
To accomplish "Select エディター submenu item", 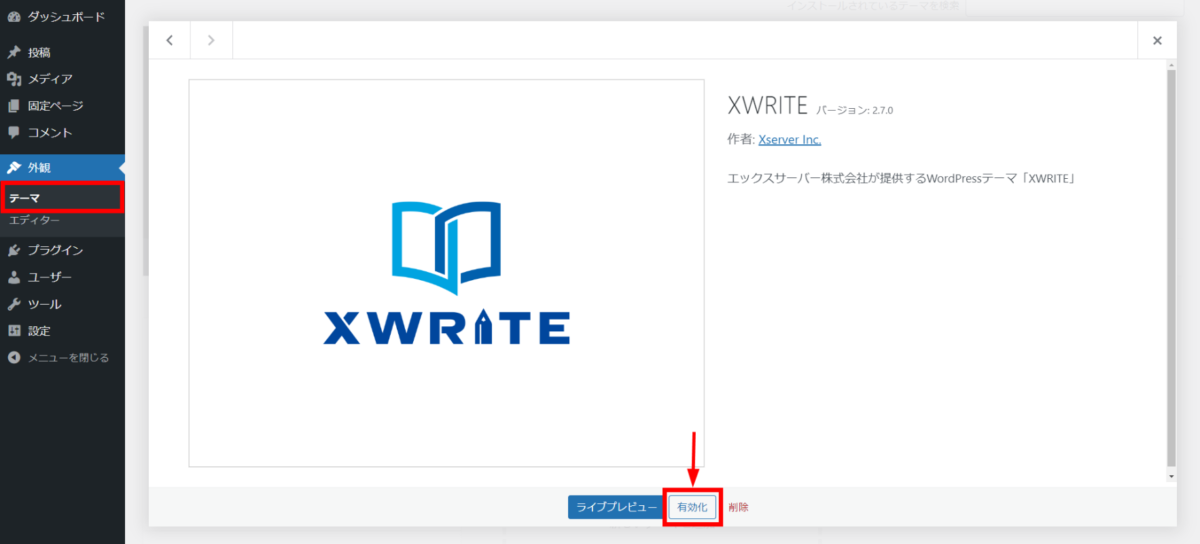I will point(62,220).
